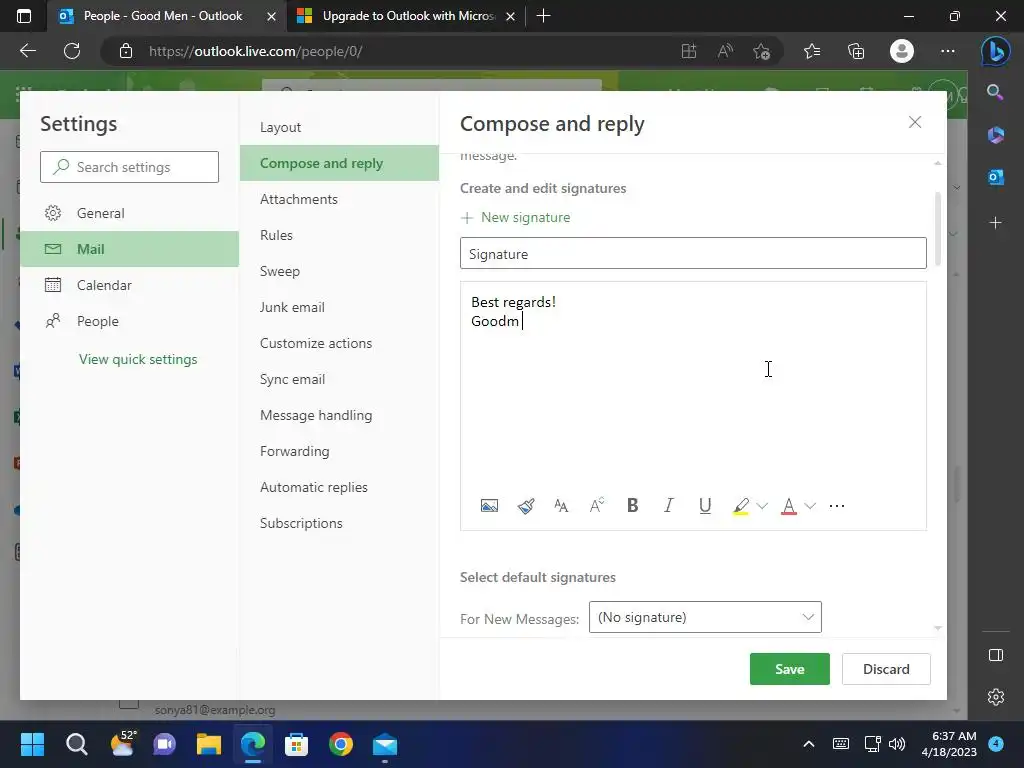Open the Calendar settings category
The height and width of the screenshot is (768, 1024).
click(130, 285)
